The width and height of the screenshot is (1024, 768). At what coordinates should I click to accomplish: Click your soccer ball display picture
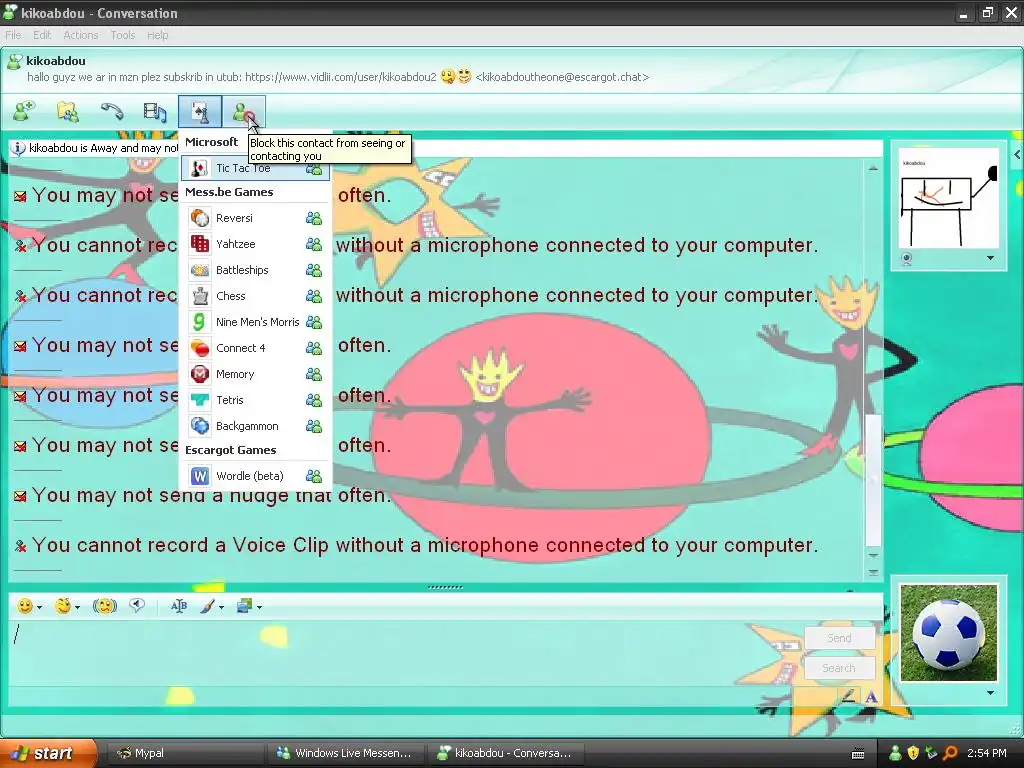click(x=949, y=633)
